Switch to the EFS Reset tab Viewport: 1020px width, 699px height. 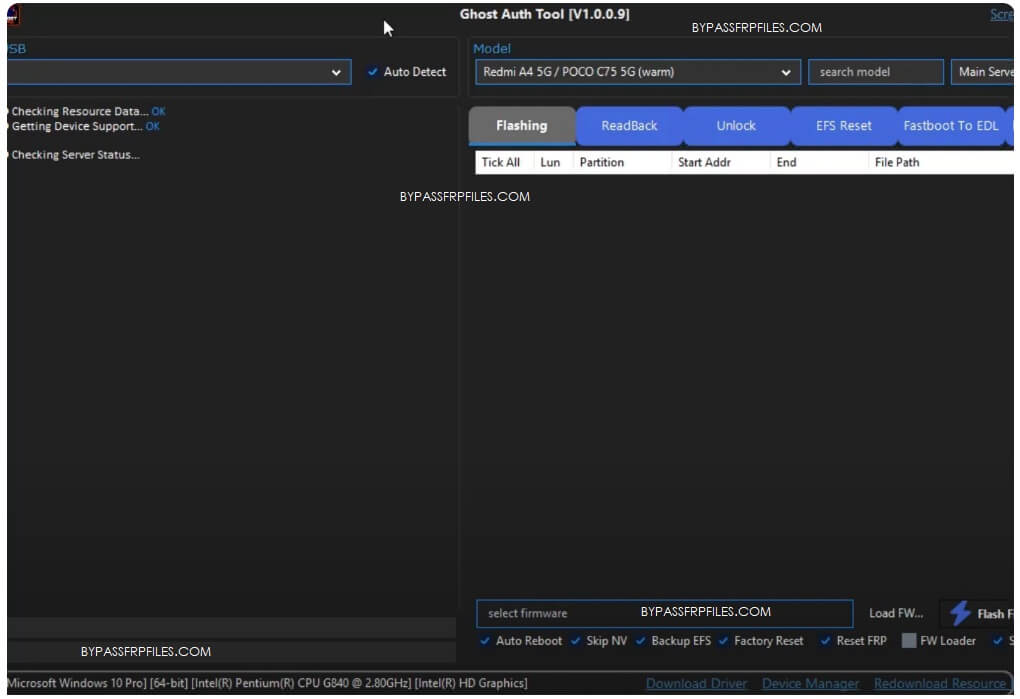844,125
